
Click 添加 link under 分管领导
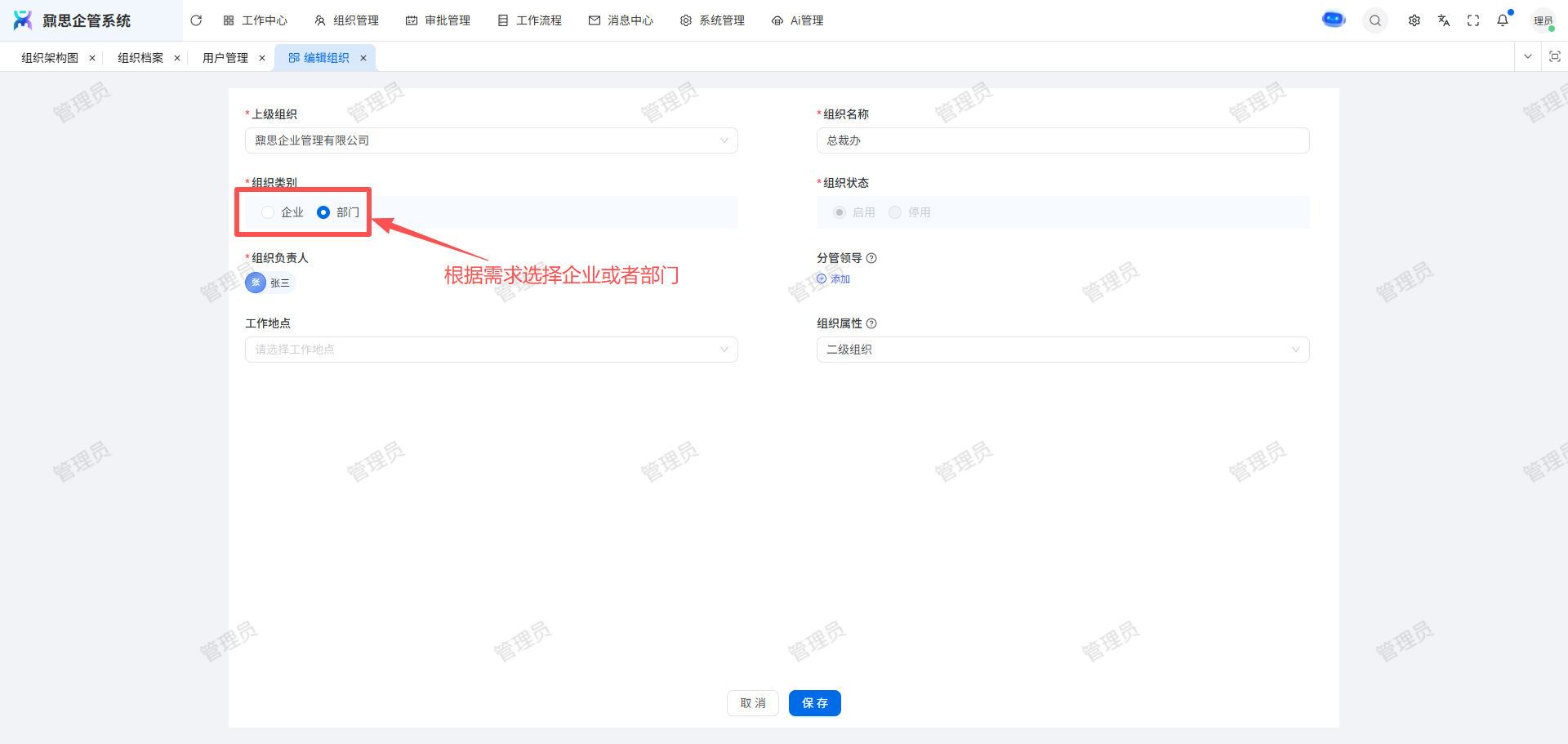click(x=834, y=279)
